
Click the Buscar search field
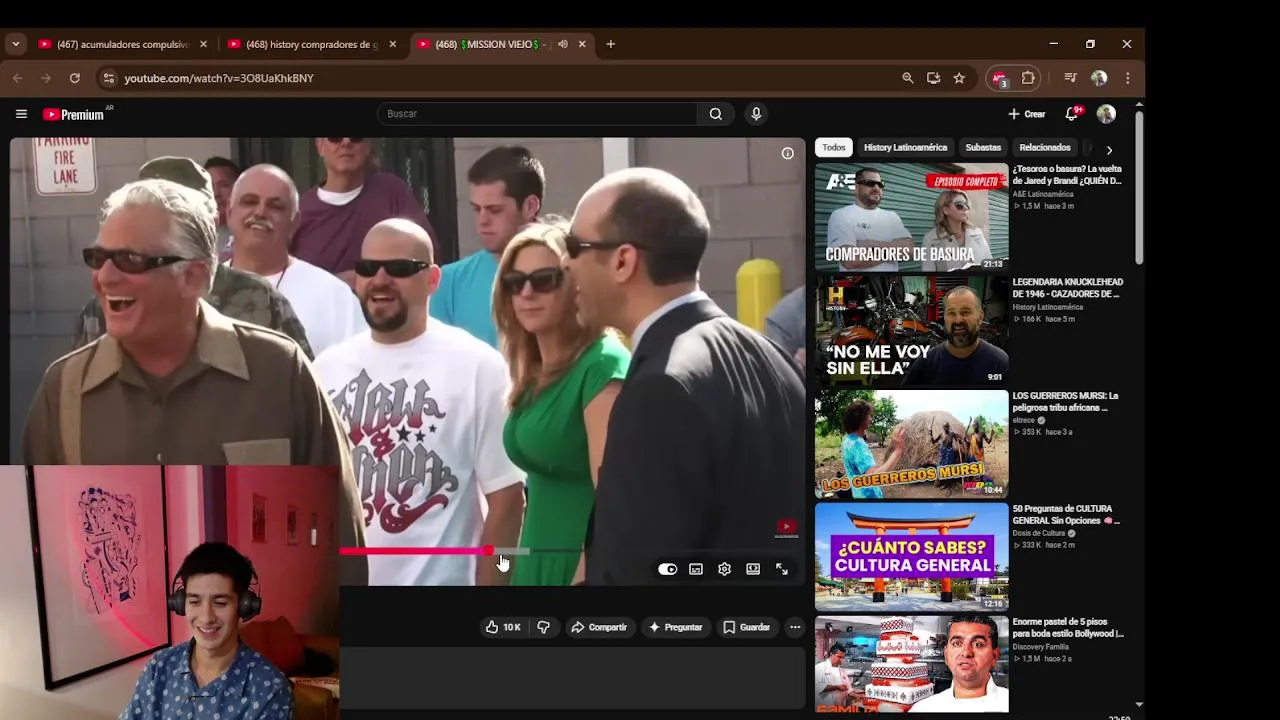[537, 114]
